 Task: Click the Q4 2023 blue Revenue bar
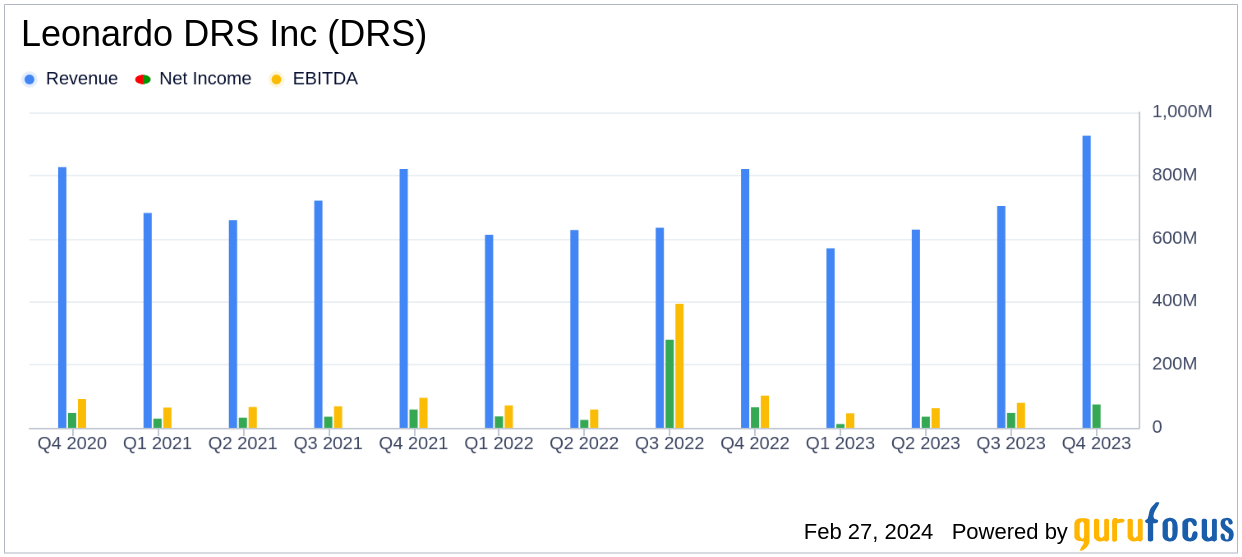(x=1086, y=282)
